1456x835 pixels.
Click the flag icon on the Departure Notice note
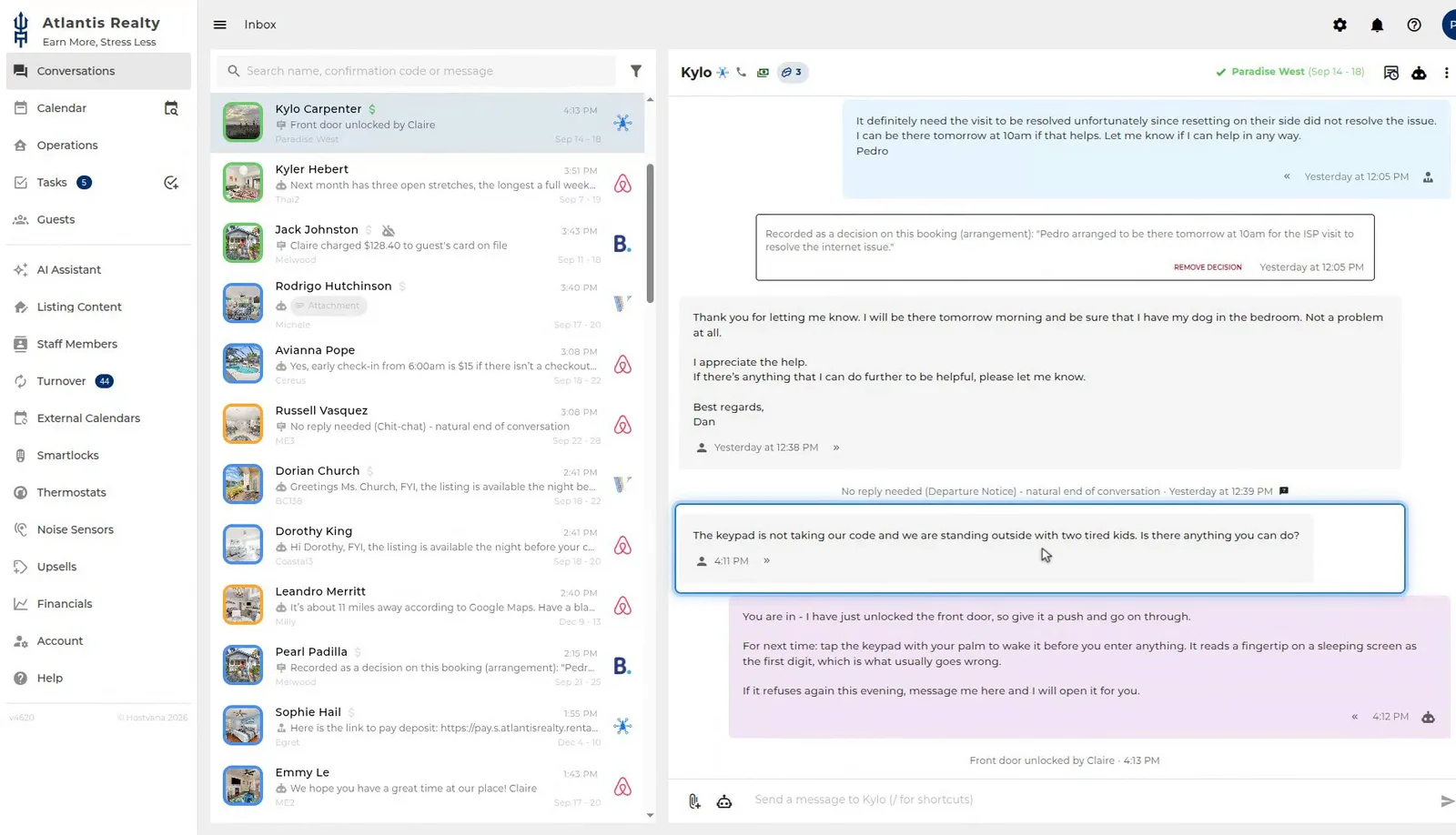pyautogui.click(x=1284, y=491)
